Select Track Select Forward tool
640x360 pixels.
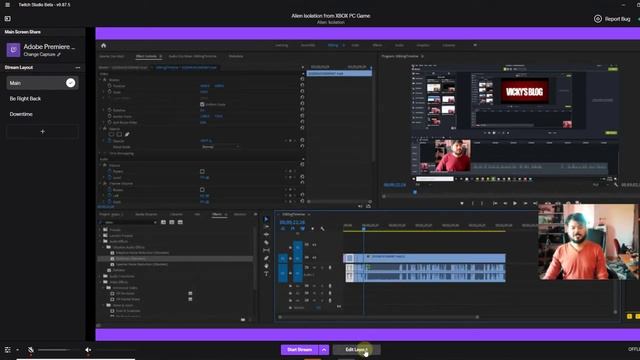(266, 227)
